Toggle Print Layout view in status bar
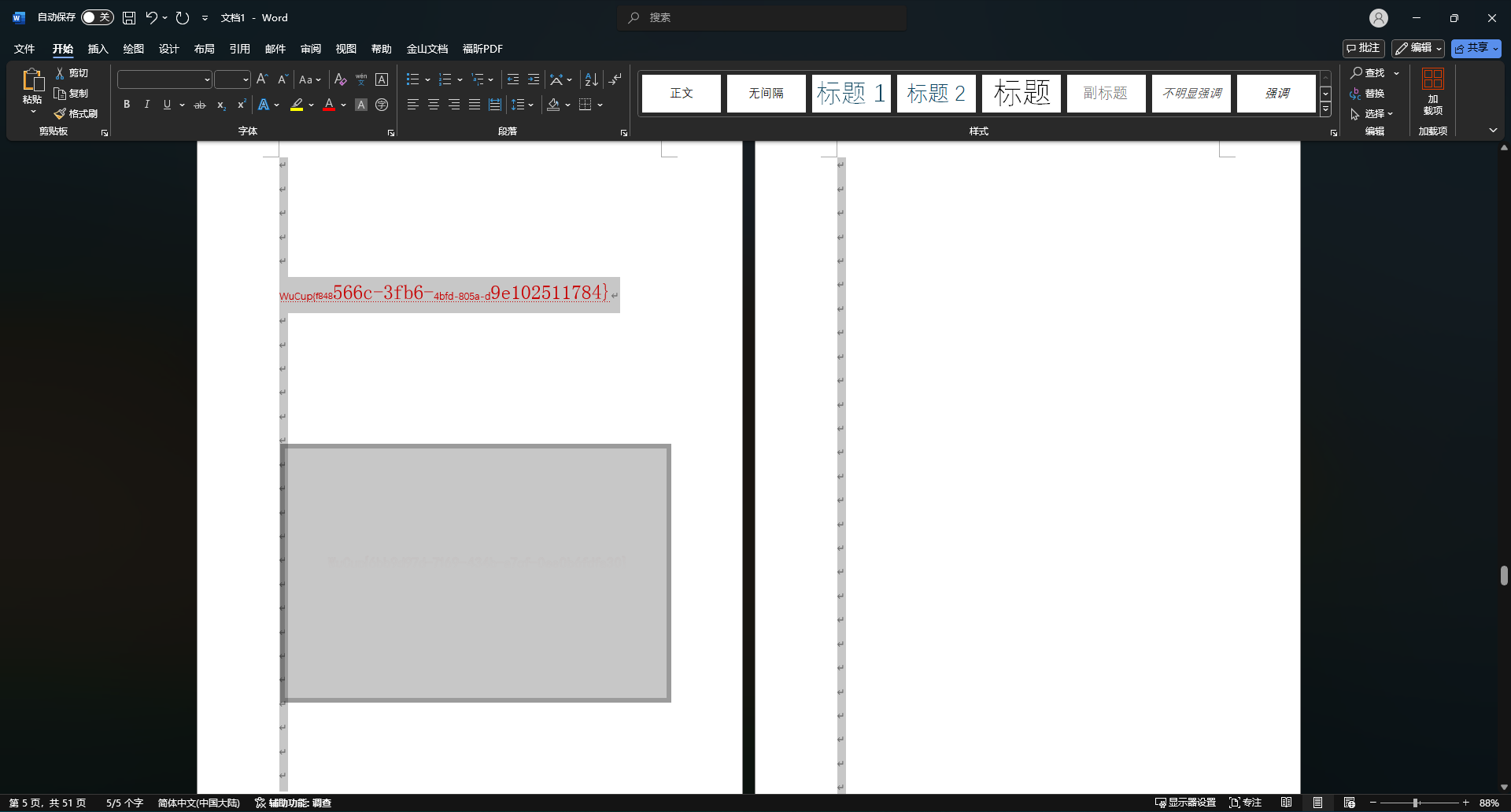 [x=1318, y=803]
